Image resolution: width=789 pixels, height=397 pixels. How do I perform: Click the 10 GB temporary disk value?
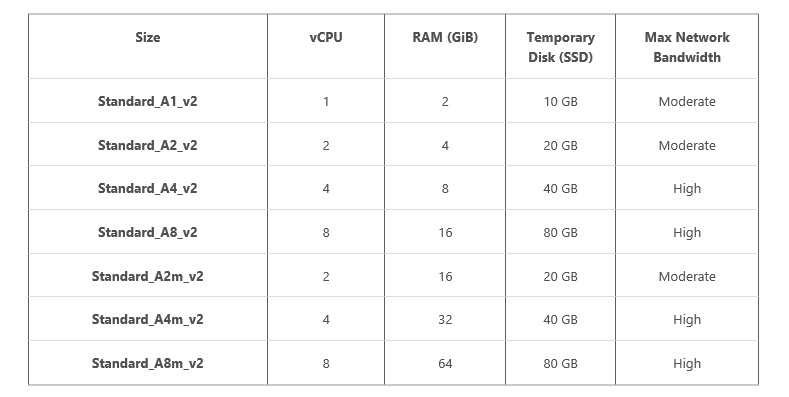pyautogui.click(x=561, y=102)
